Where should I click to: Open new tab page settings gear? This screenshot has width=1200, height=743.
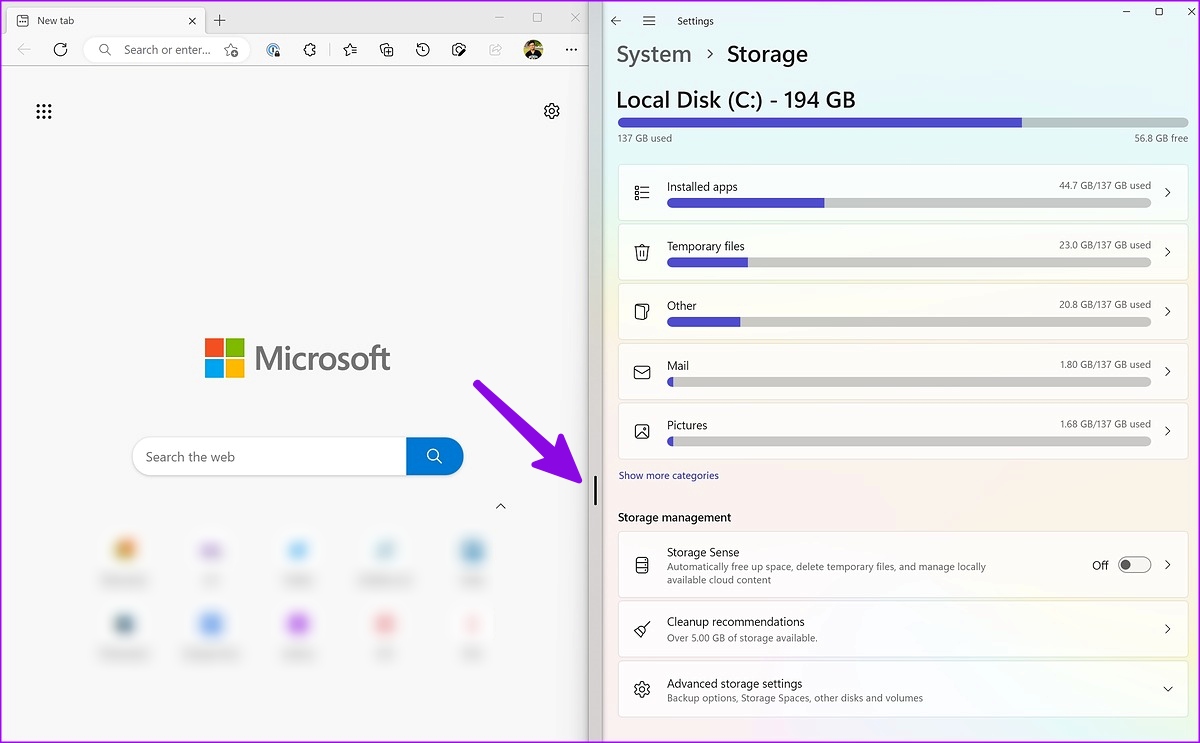point(552,111)
